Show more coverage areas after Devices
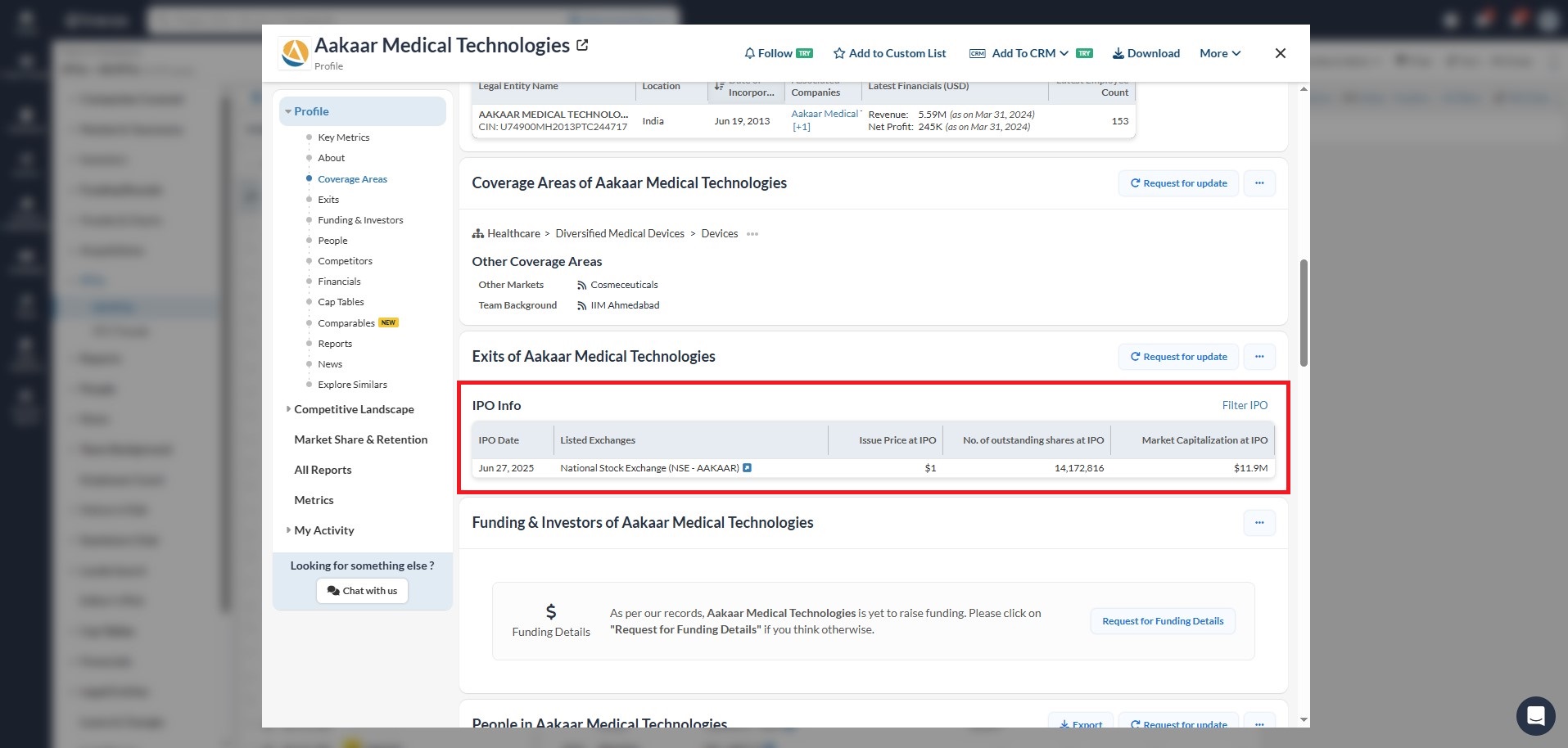 (x=752, y=234)
